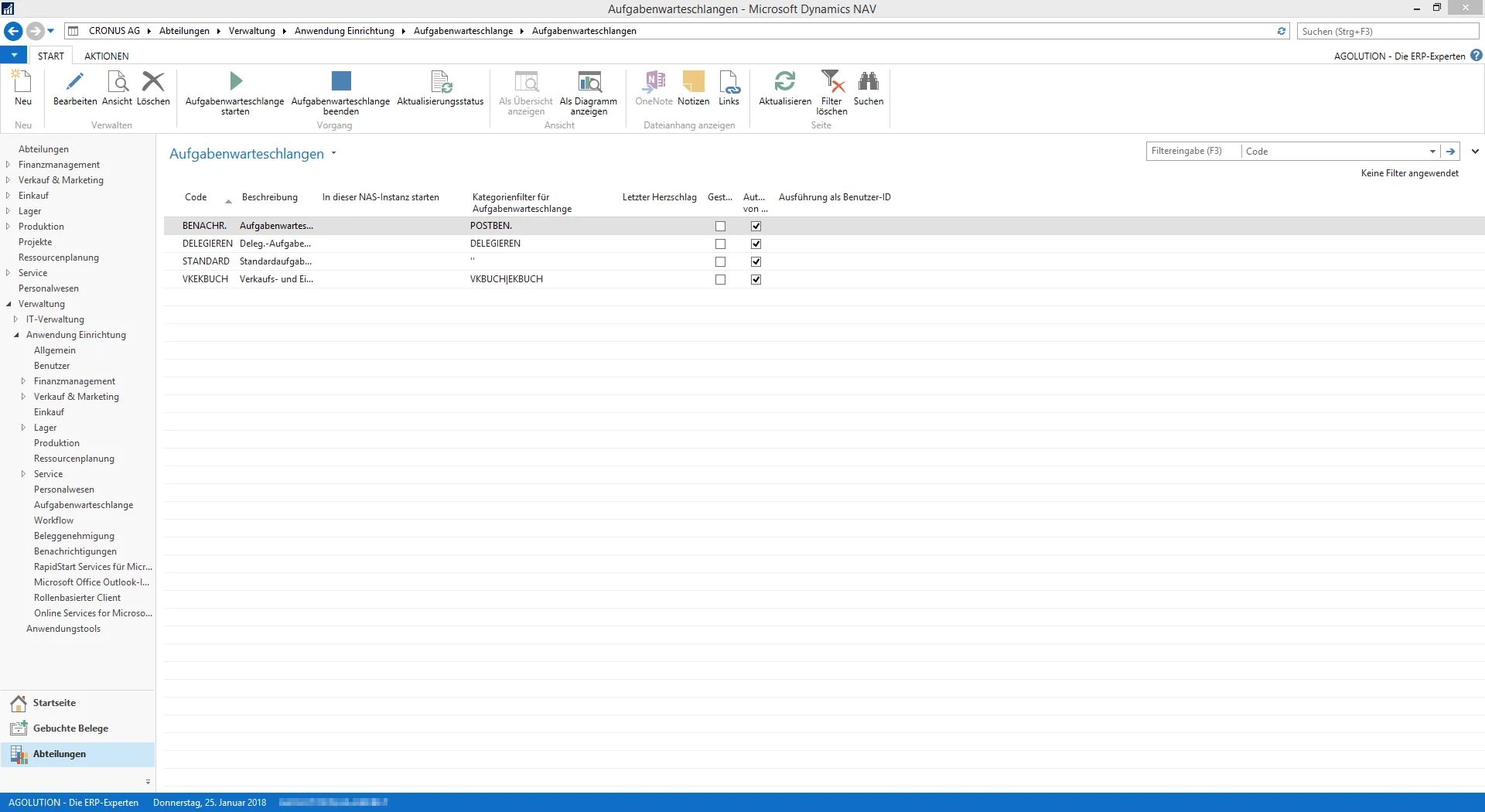Open the Notizen icon
Image resolution: width=1485 pixels, height=812 pixels.
(x=693, y=81)
